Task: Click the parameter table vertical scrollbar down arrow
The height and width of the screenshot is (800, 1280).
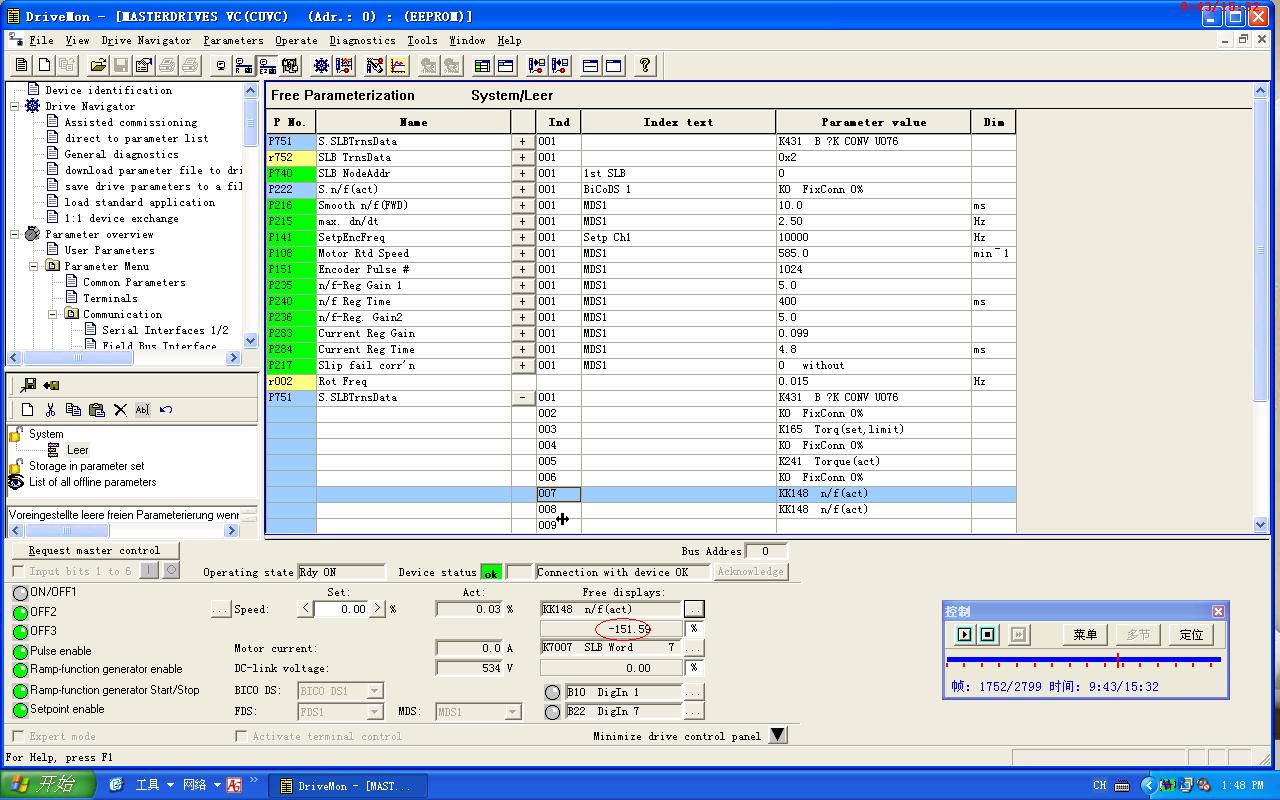Action: (x=1261, y=524)
